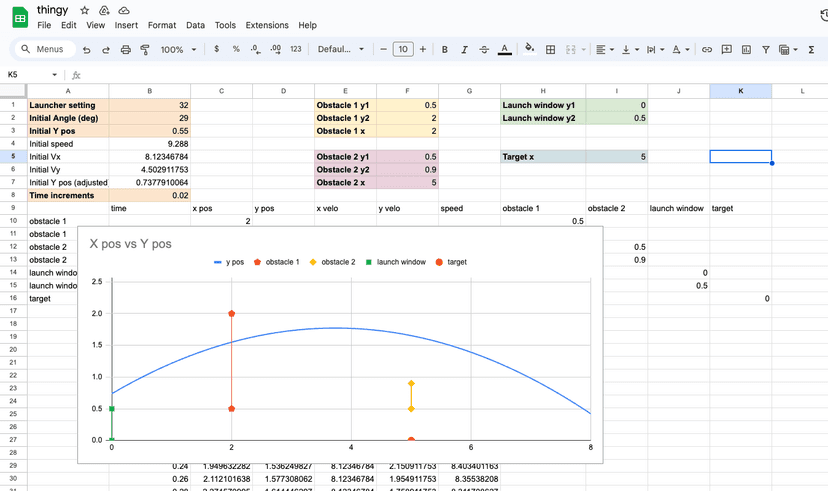
Task: Toggle bold formatting
Action: [x=444, y=49]
